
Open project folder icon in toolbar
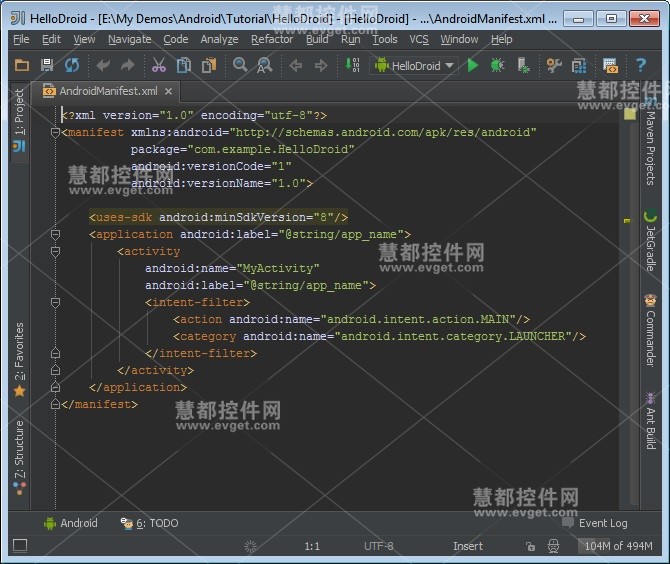(x=22, y=65)
